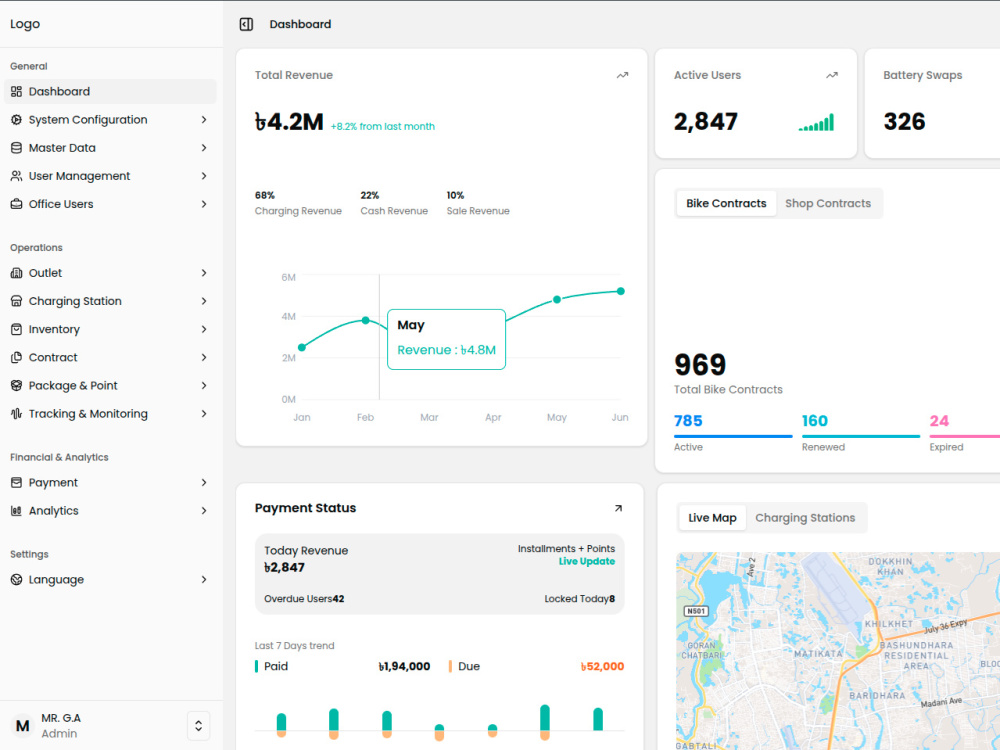Click the Analytics chart icon
Image resolution: width=1000 pixels, height=750 pixels.
coord(17,510)
